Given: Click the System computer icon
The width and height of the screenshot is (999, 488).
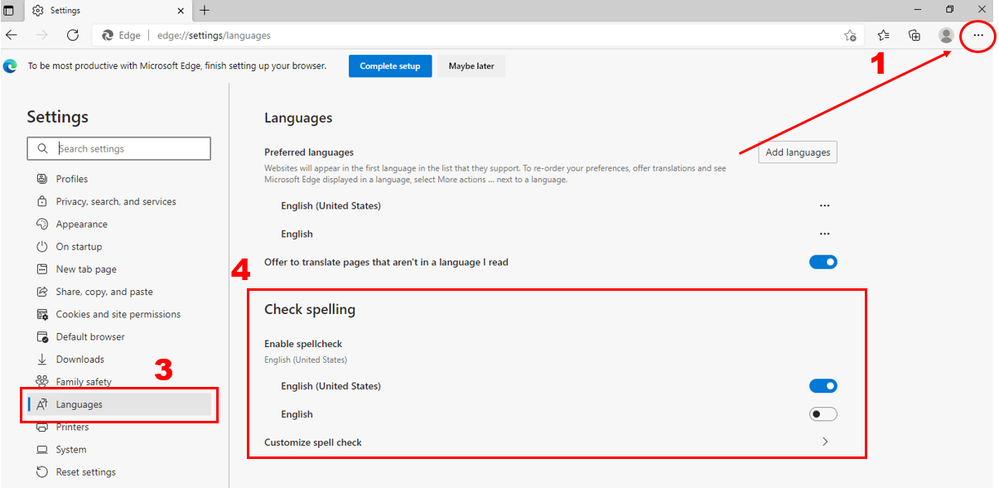Looking at the screenshot, I should (42, 450).
